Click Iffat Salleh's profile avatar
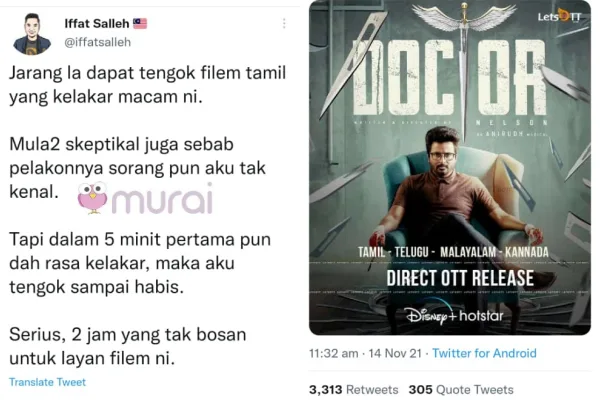 tap(32, 34)
